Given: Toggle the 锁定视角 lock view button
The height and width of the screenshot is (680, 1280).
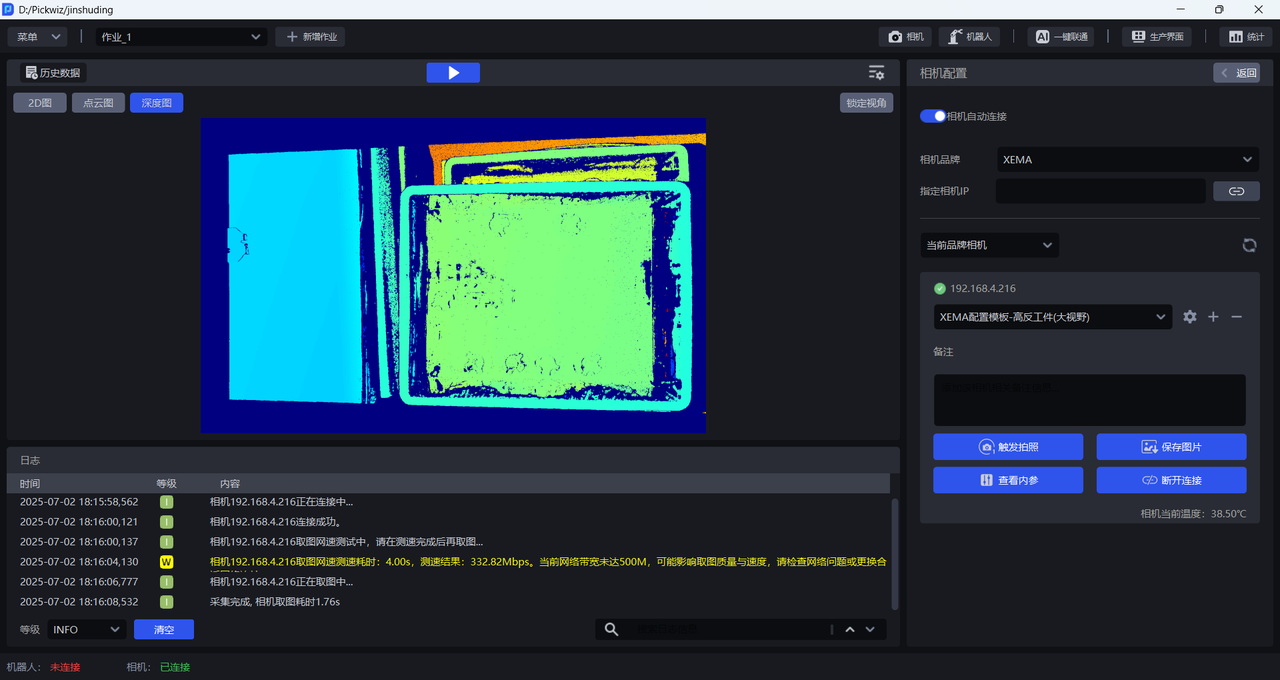Looking at the screenshot, I should tap(866, 103).
